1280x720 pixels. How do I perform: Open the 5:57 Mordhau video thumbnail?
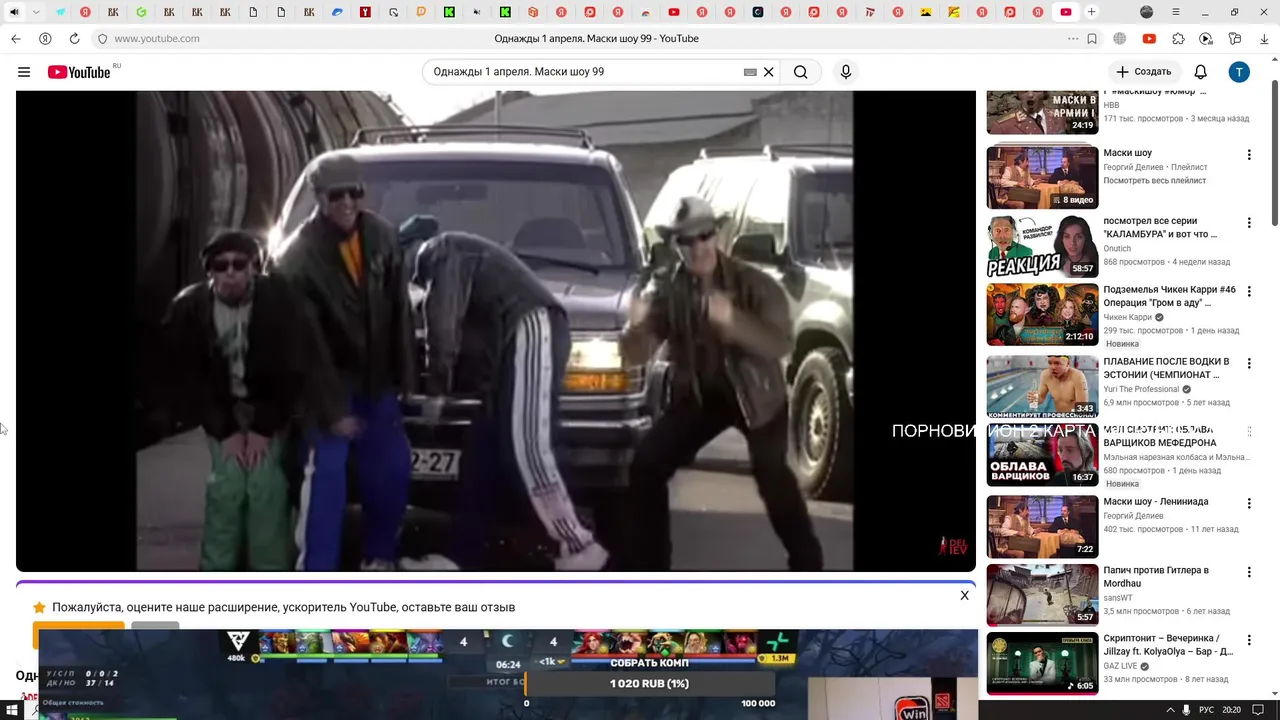1042,595
